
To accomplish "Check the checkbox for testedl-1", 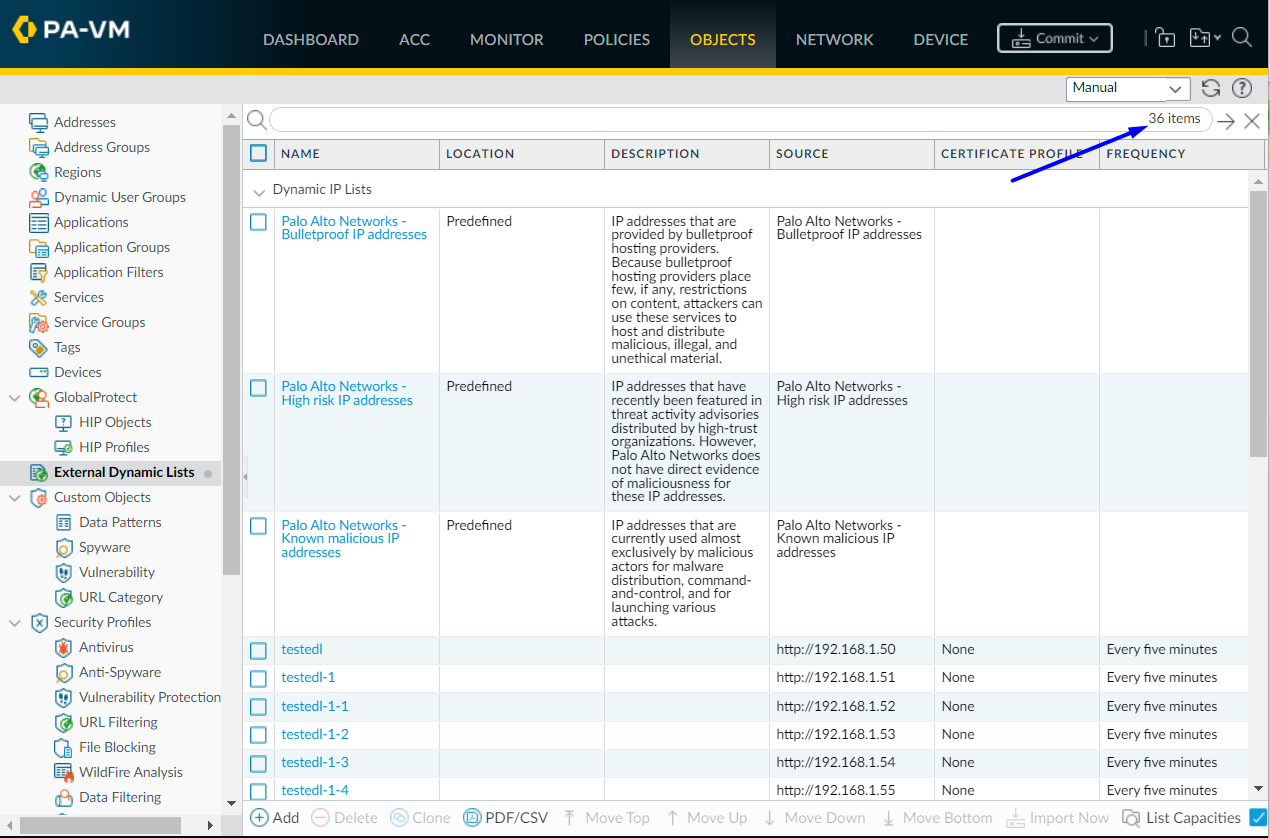I will coord(258,677).
